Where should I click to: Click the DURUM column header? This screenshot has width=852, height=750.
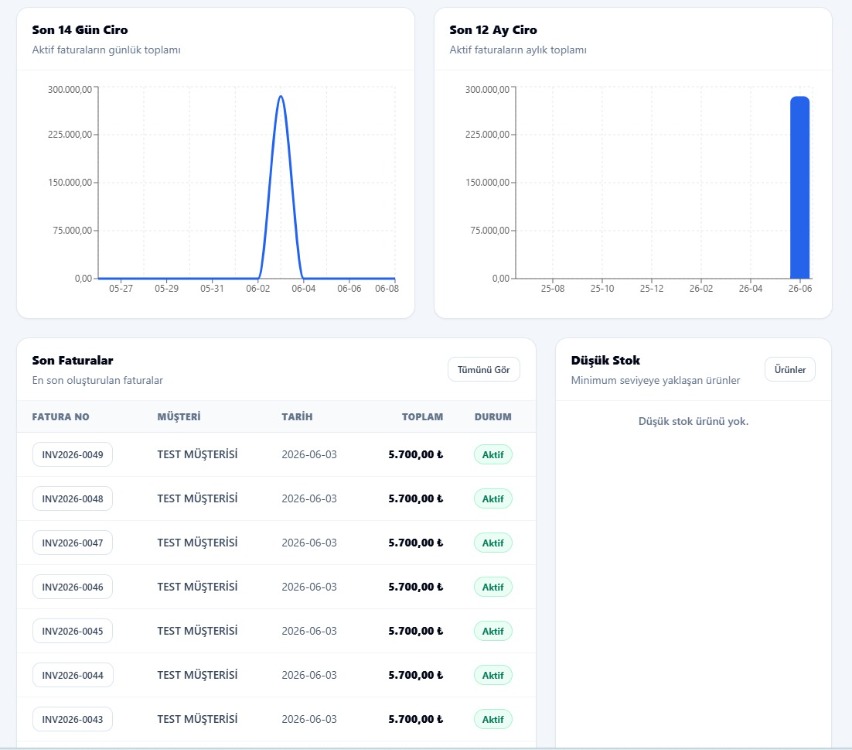pos(493,417)
